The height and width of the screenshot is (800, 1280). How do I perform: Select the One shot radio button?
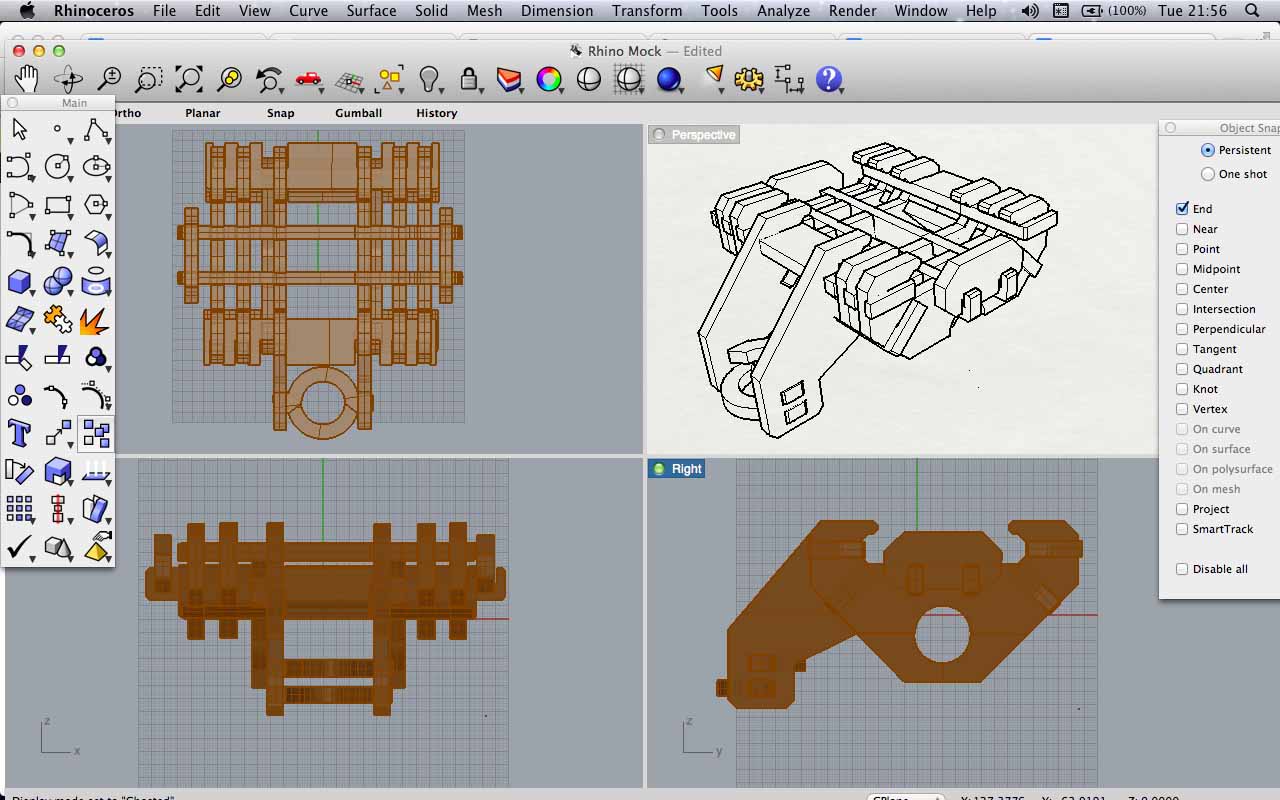[x=1208, y=174]
